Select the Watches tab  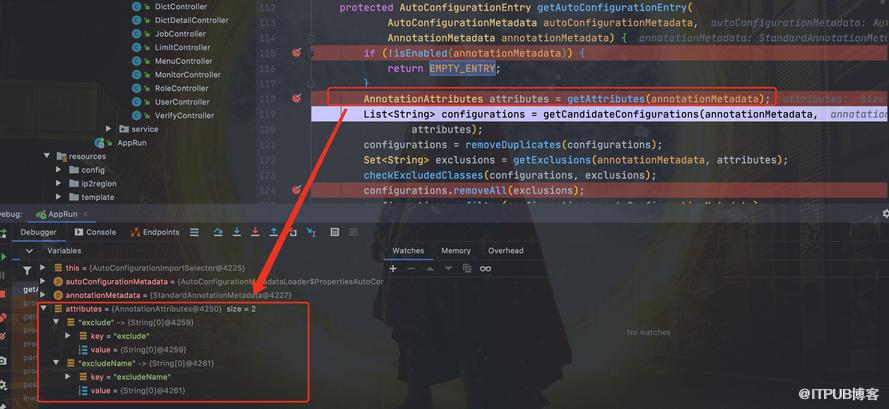coord(408,251)
